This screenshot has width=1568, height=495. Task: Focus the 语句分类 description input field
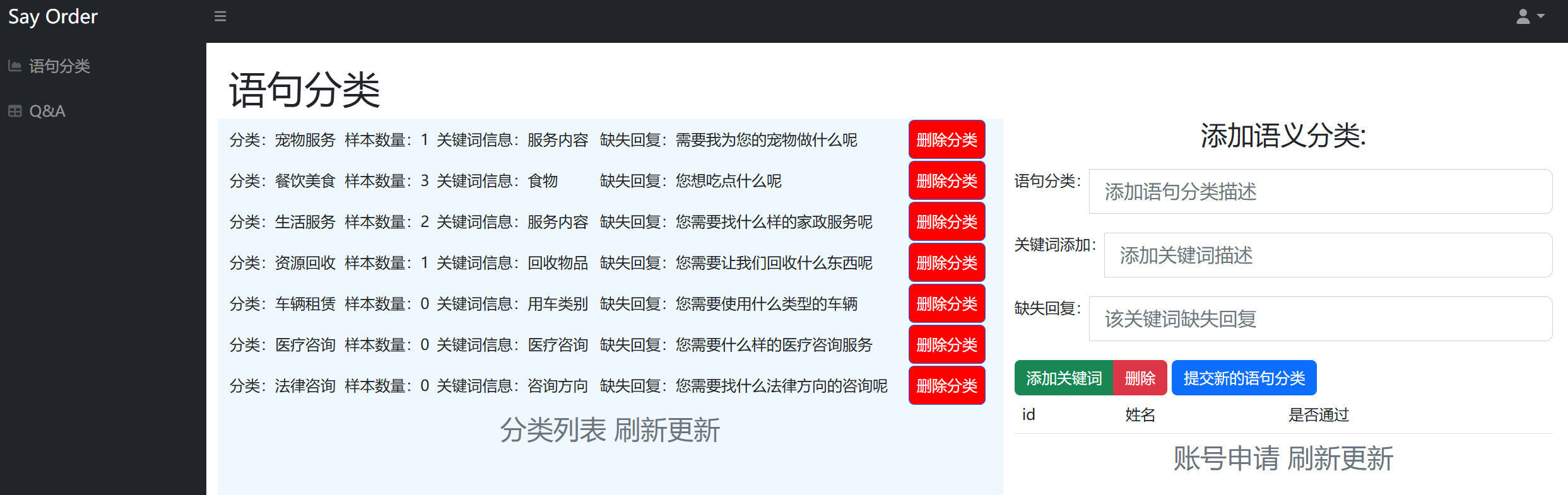[x=1320, y=192]
